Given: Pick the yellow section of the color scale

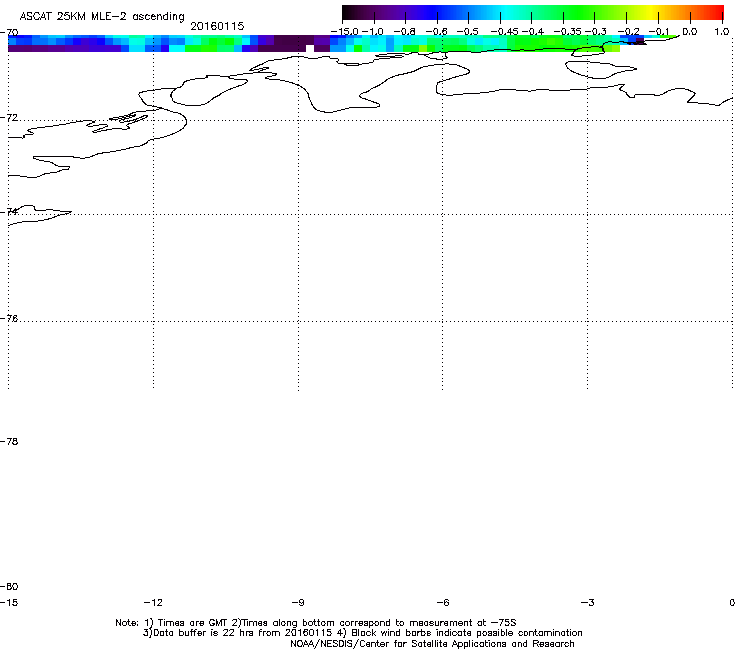Looking at the screenshot, I should [x=651, y=12].
